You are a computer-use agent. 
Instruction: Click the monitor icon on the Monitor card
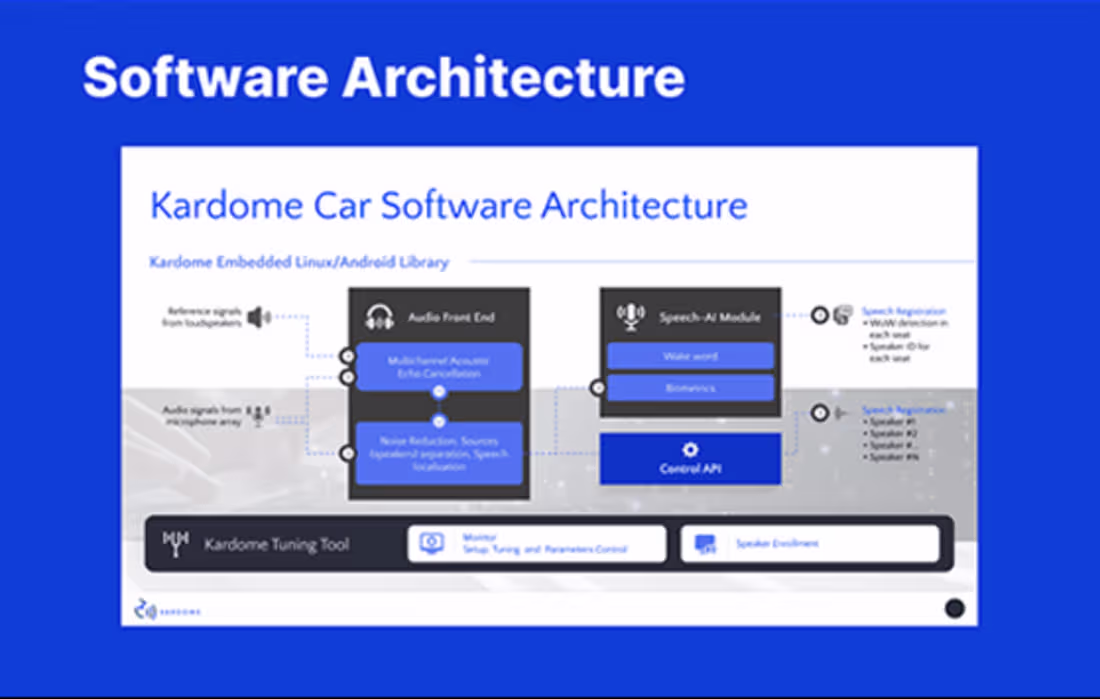[431, 542]
